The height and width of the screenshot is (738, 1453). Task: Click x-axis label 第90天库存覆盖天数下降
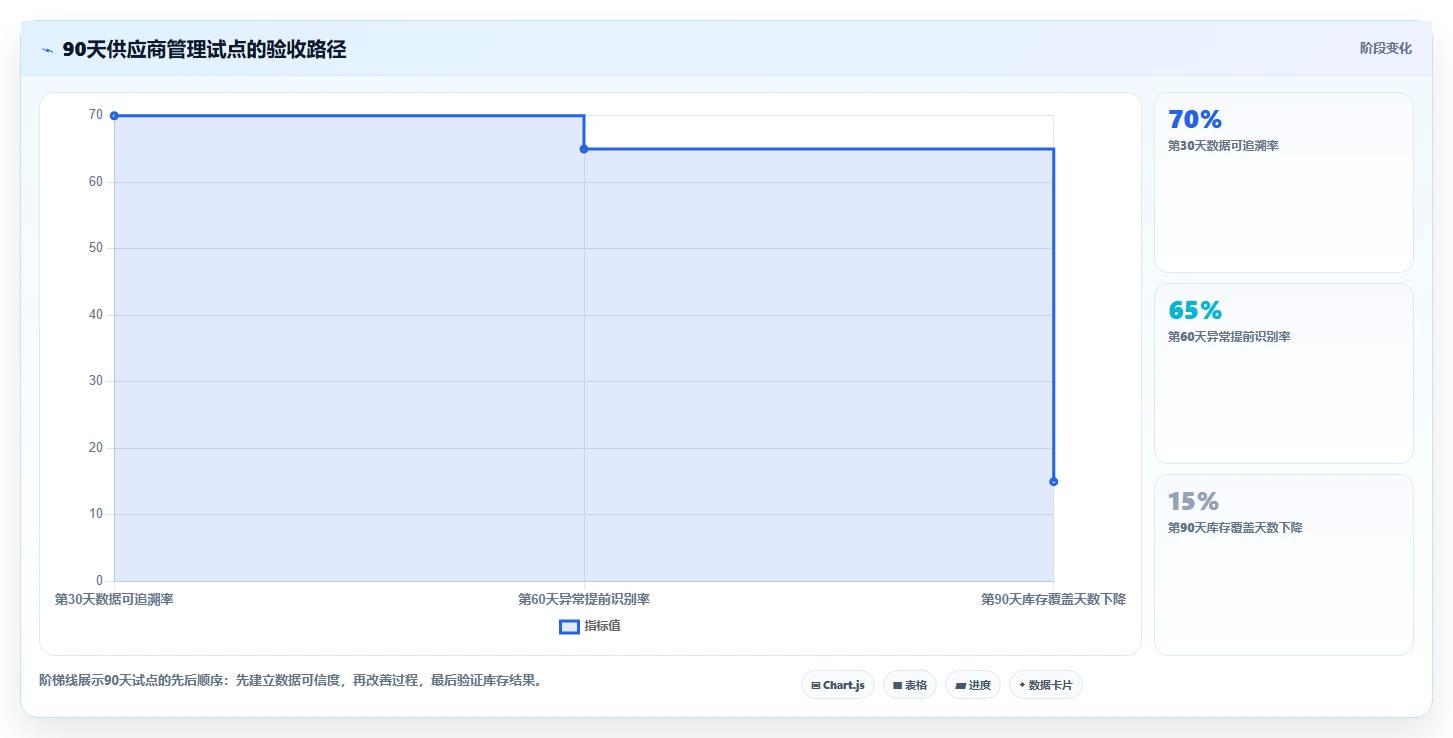pyautogui.click(x=1053, y=600)
